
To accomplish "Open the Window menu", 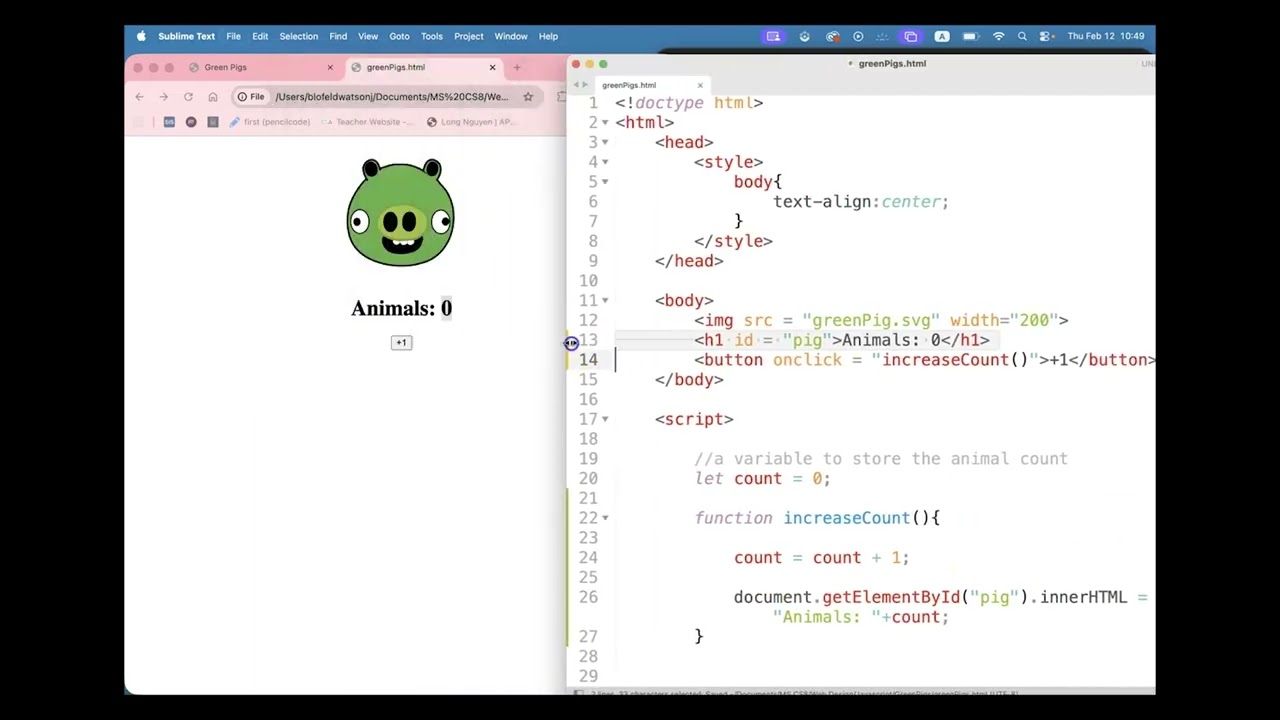I will coord(510,36).
